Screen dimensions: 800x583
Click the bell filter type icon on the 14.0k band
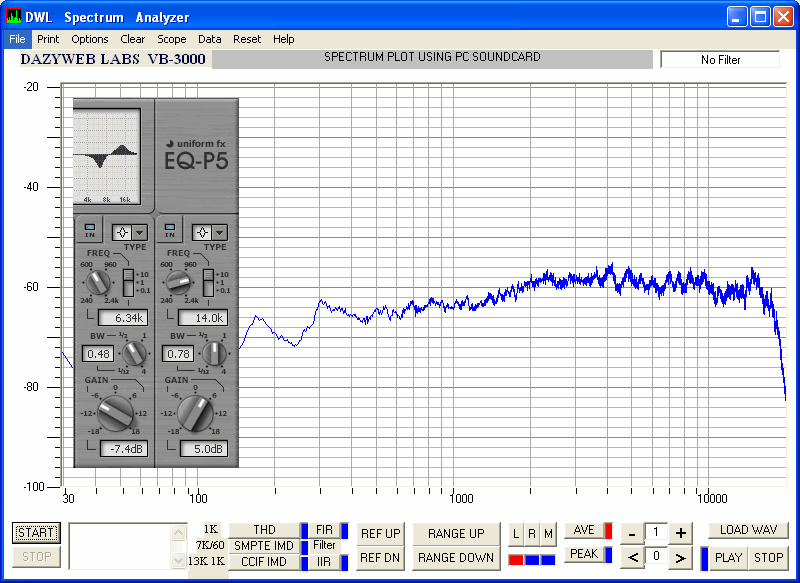tap(202, 233)
